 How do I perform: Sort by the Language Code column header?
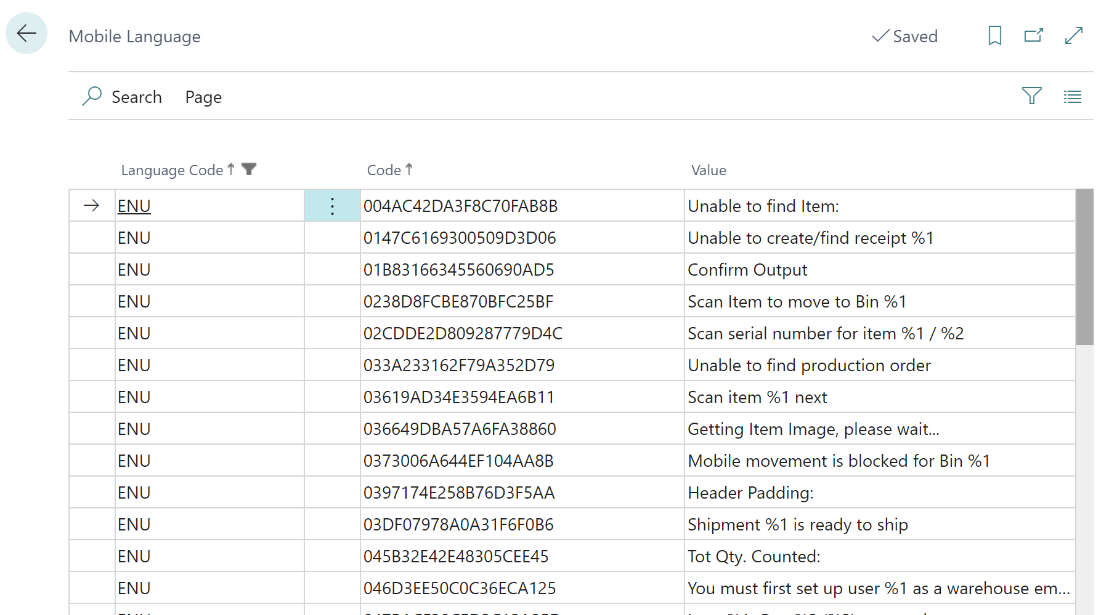(x=171, y=170)
